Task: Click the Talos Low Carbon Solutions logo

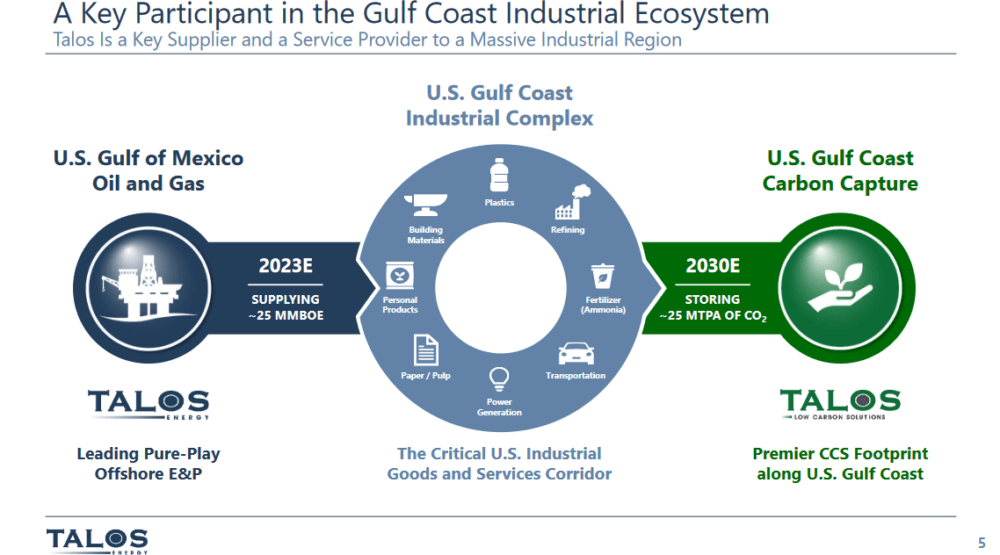Action: click(x=839, y=404)
